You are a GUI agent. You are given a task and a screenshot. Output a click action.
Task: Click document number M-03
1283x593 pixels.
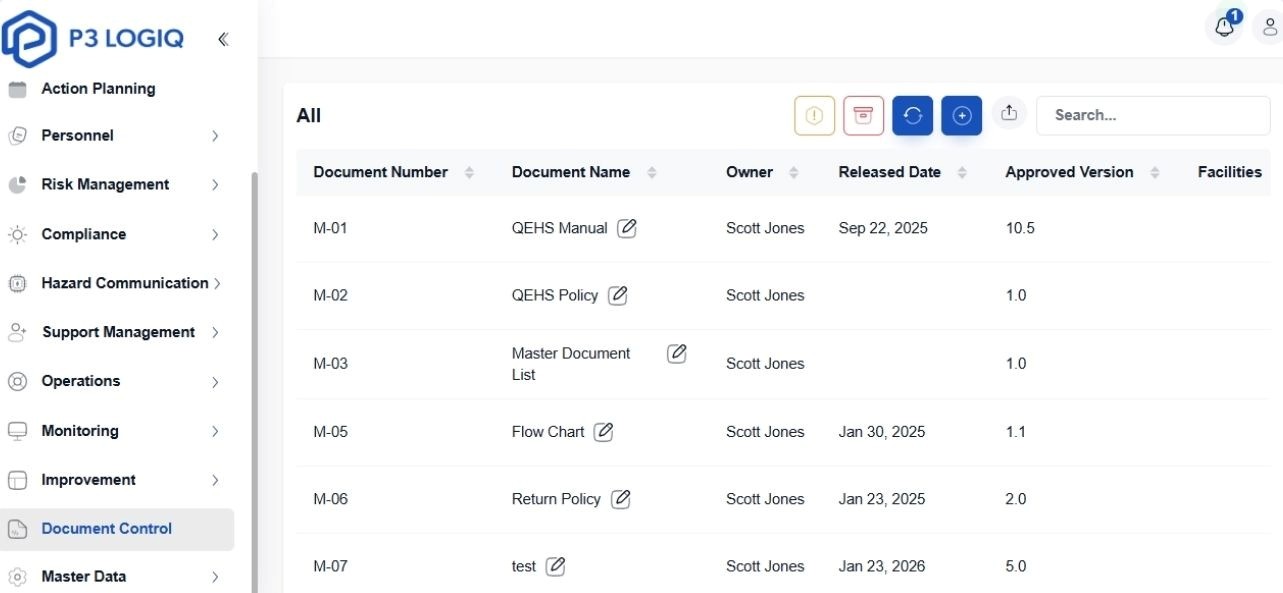pos(330,363)
